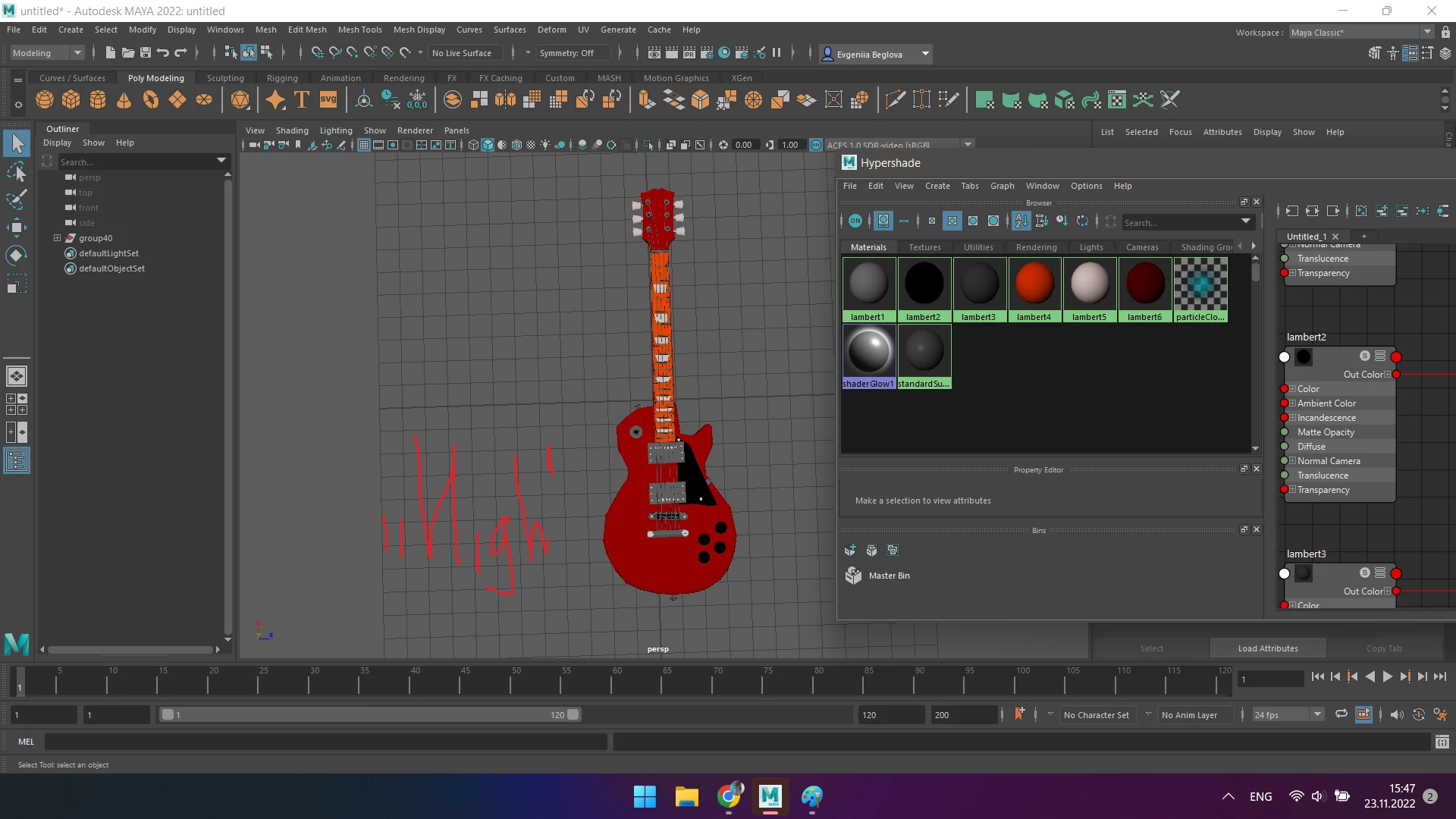Click the Polygon Cube shelf icon
This screenshot has width=1456, height=819.
pos(71,99)
